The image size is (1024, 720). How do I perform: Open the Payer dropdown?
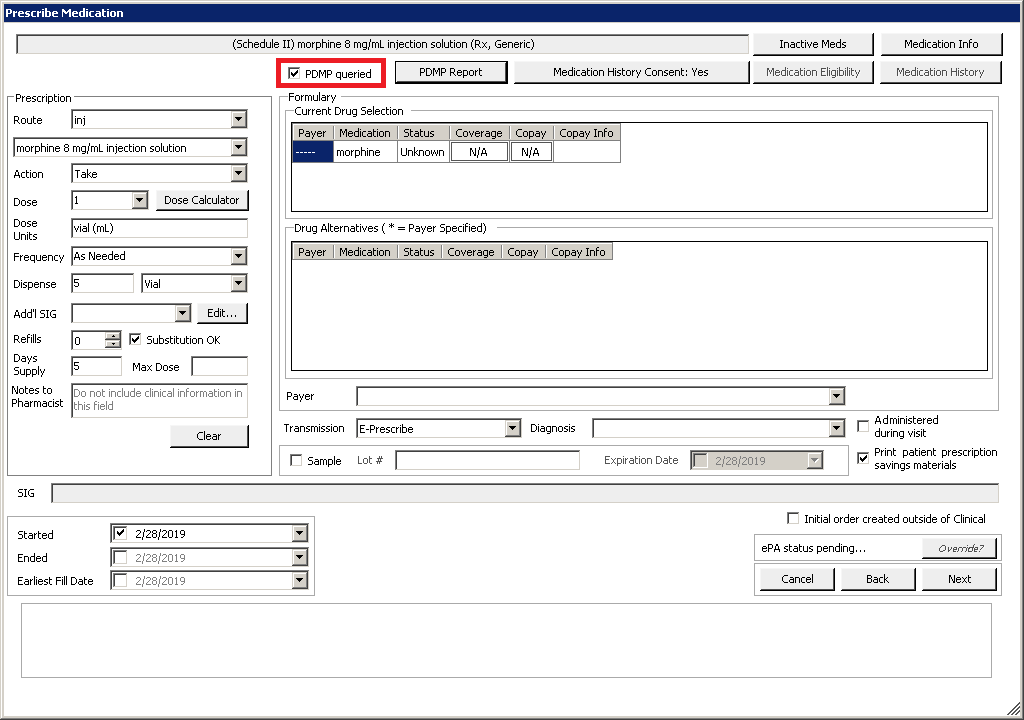pyautogui.click(x=837, y=396)
